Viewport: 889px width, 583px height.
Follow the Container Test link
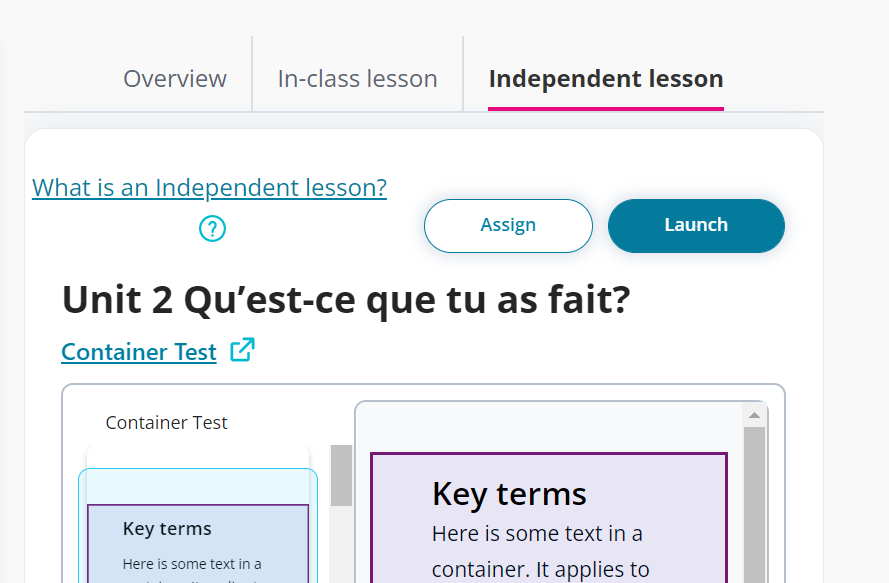138,351
